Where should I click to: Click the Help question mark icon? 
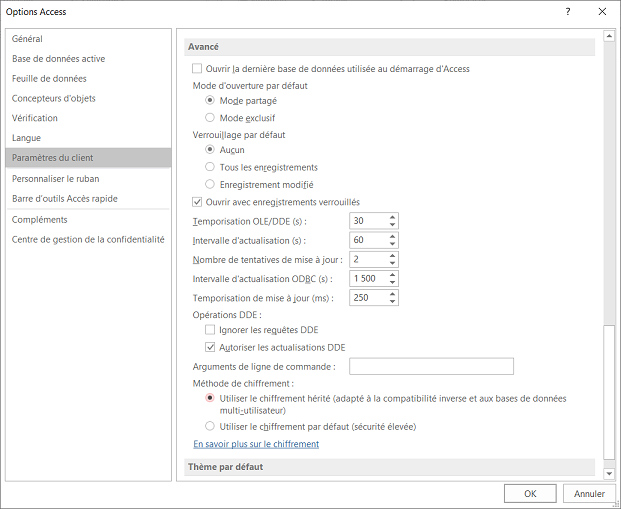point(568,12)
